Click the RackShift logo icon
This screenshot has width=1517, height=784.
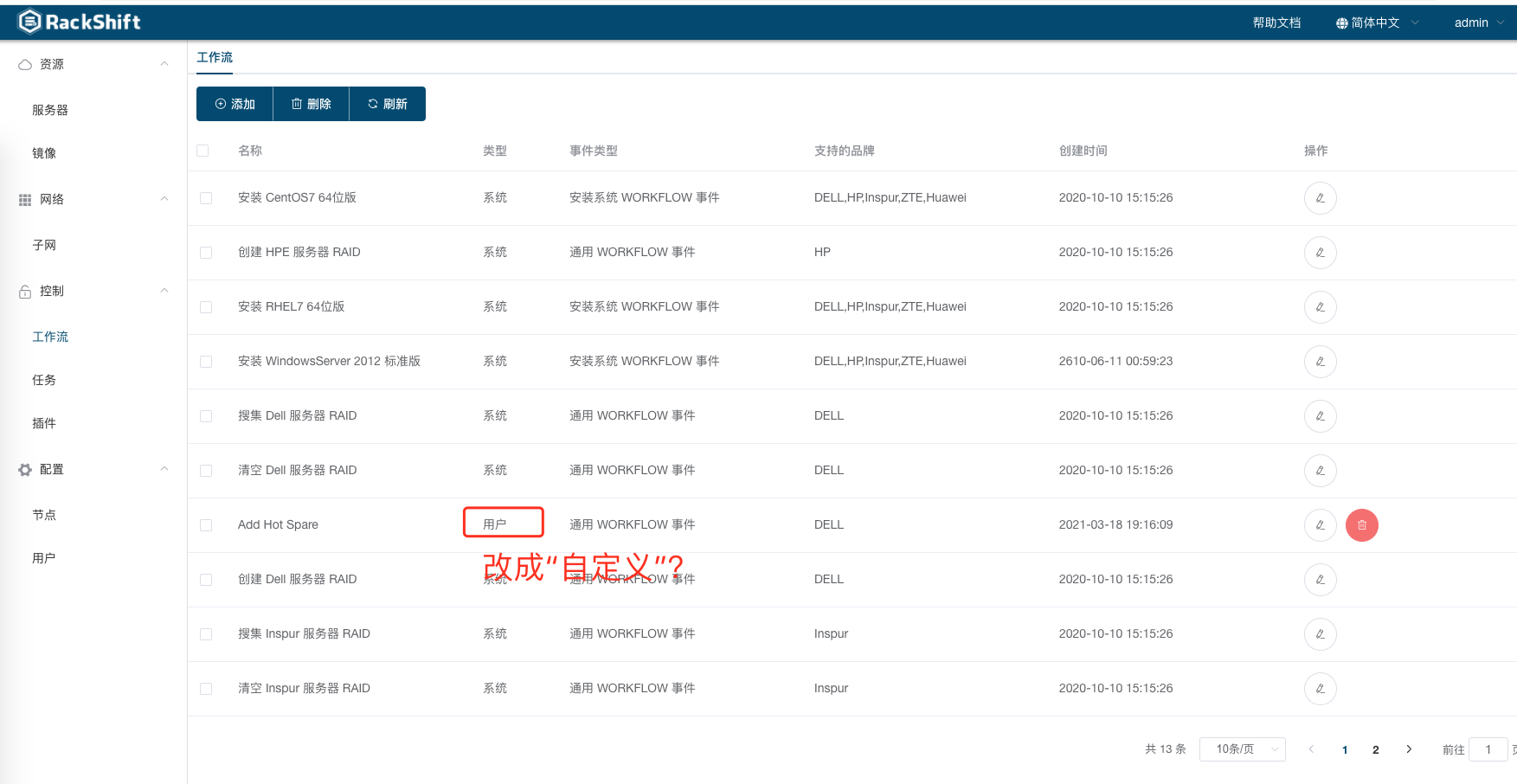pos(28,20)
